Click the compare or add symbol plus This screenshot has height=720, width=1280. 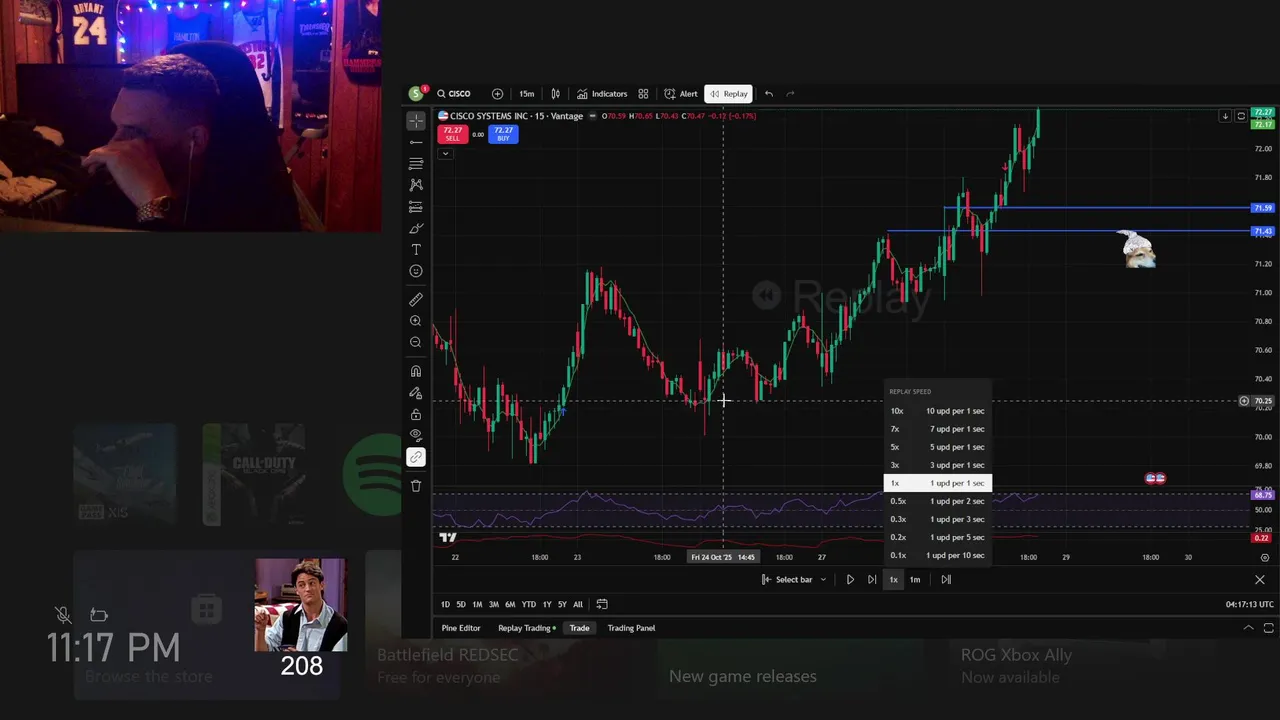(x=497, y=94)
